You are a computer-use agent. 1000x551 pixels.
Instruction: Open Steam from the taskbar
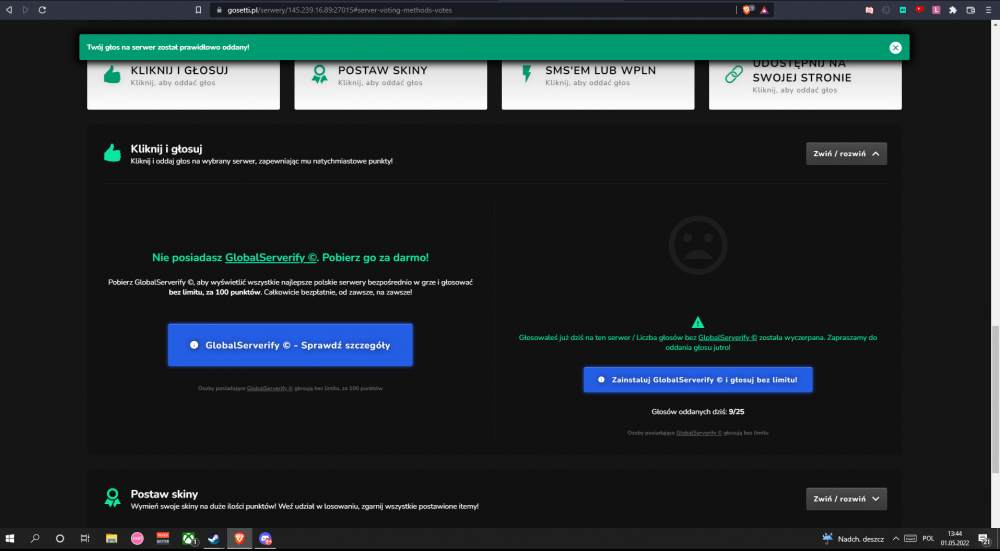[214, 539]
